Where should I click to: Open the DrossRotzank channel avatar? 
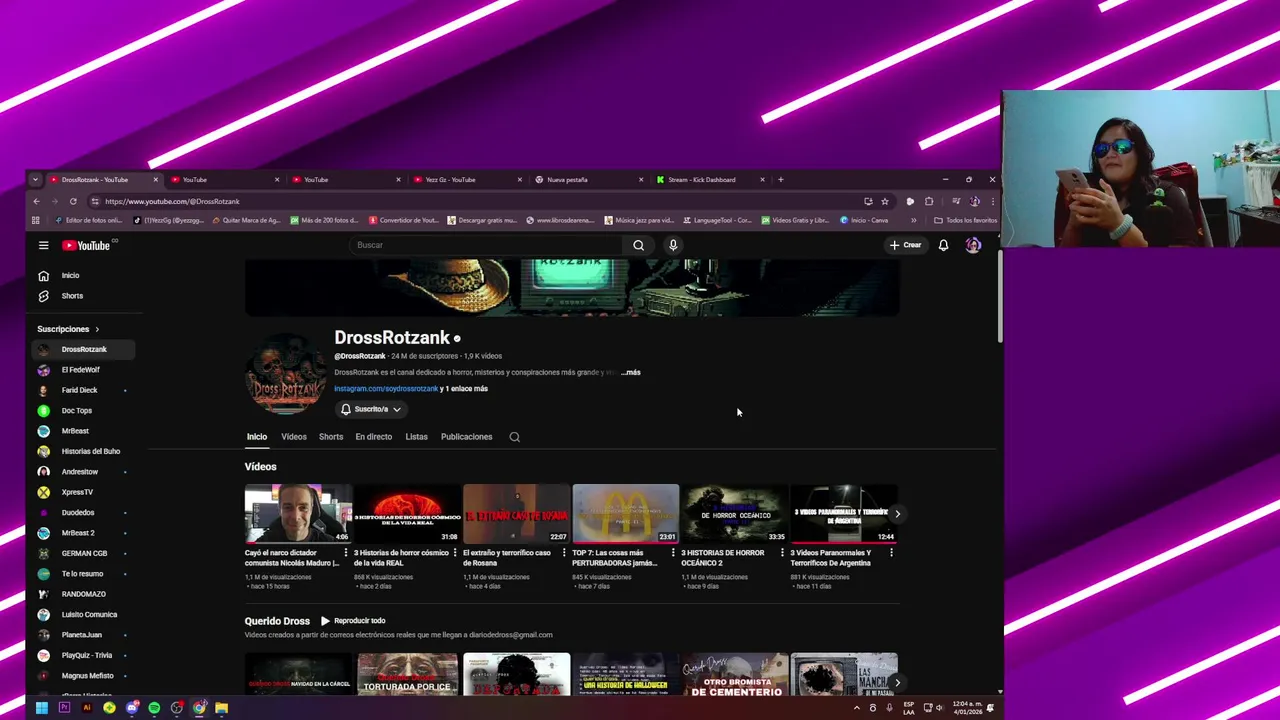pos(286,374)
